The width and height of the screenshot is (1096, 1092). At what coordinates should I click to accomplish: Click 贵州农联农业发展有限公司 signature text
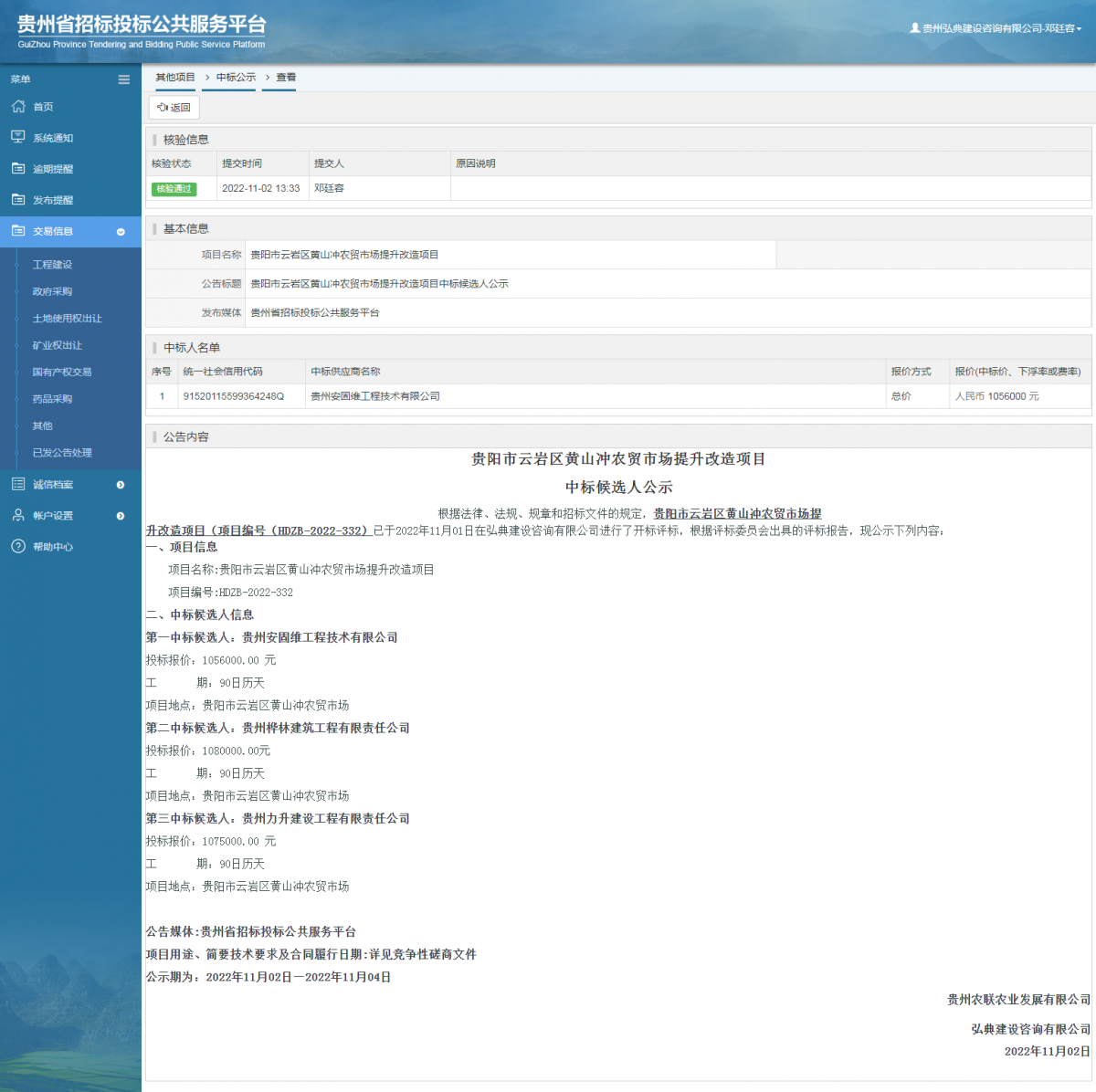[1018, 1000]
